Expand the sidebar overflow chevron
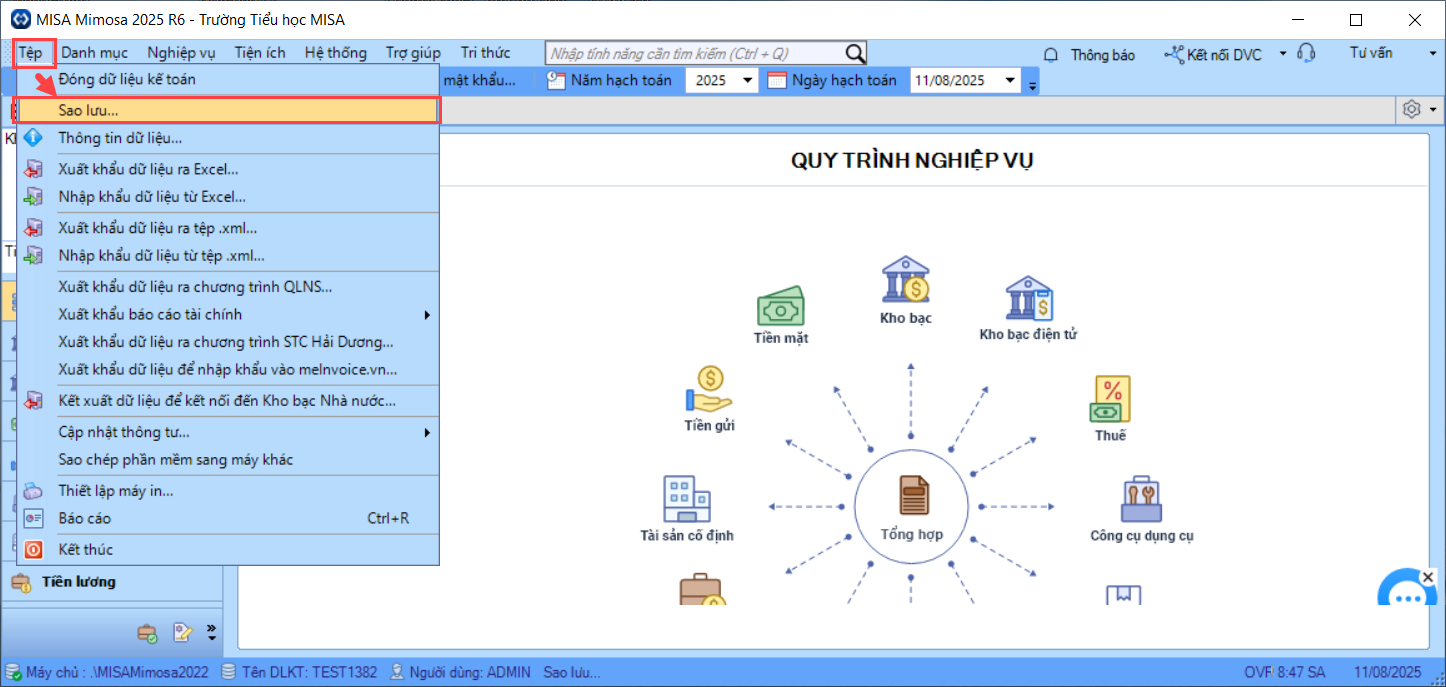1446x687 pixels. 211,631
